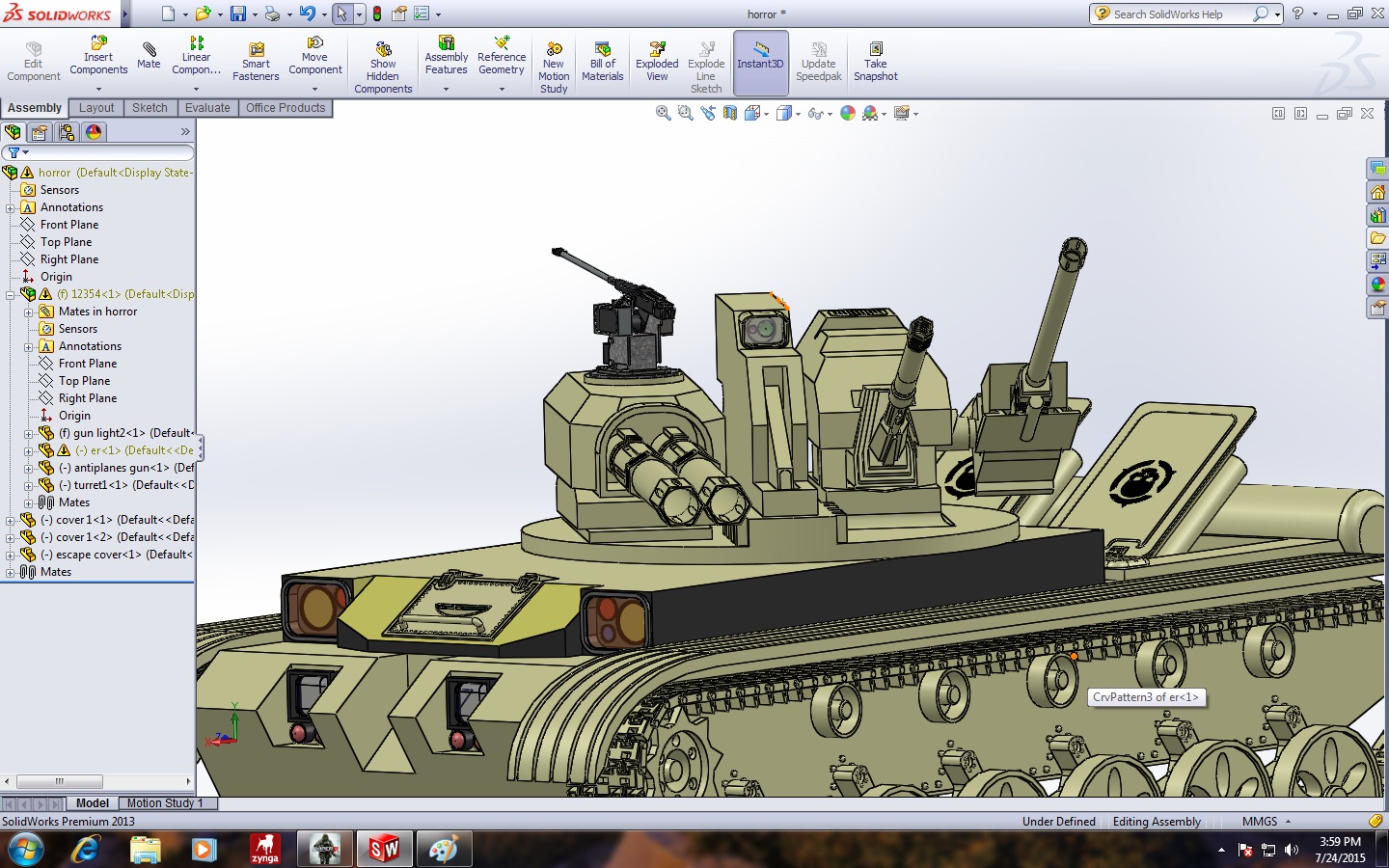
Task: Open Linear Component Pattern tool
Action: 196,56
